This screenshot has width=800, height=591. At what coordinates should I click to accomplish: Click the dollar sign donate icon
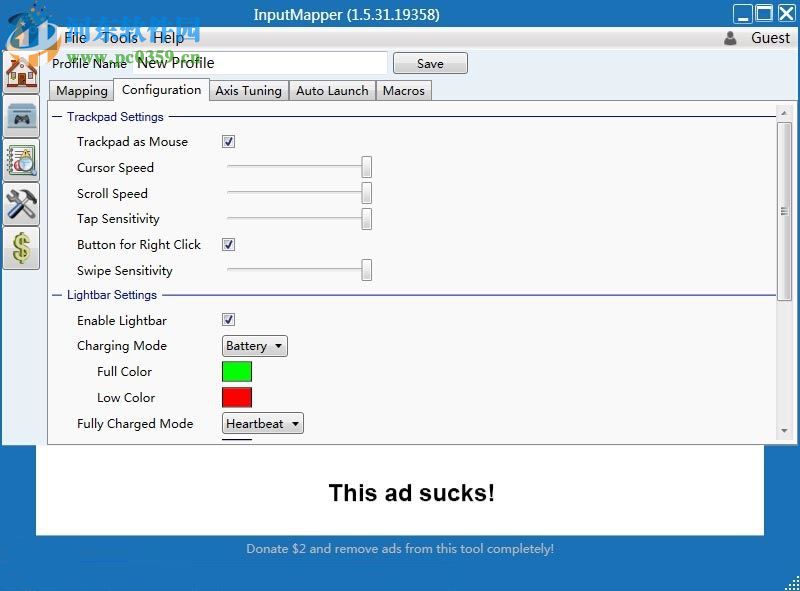[21, 249]
